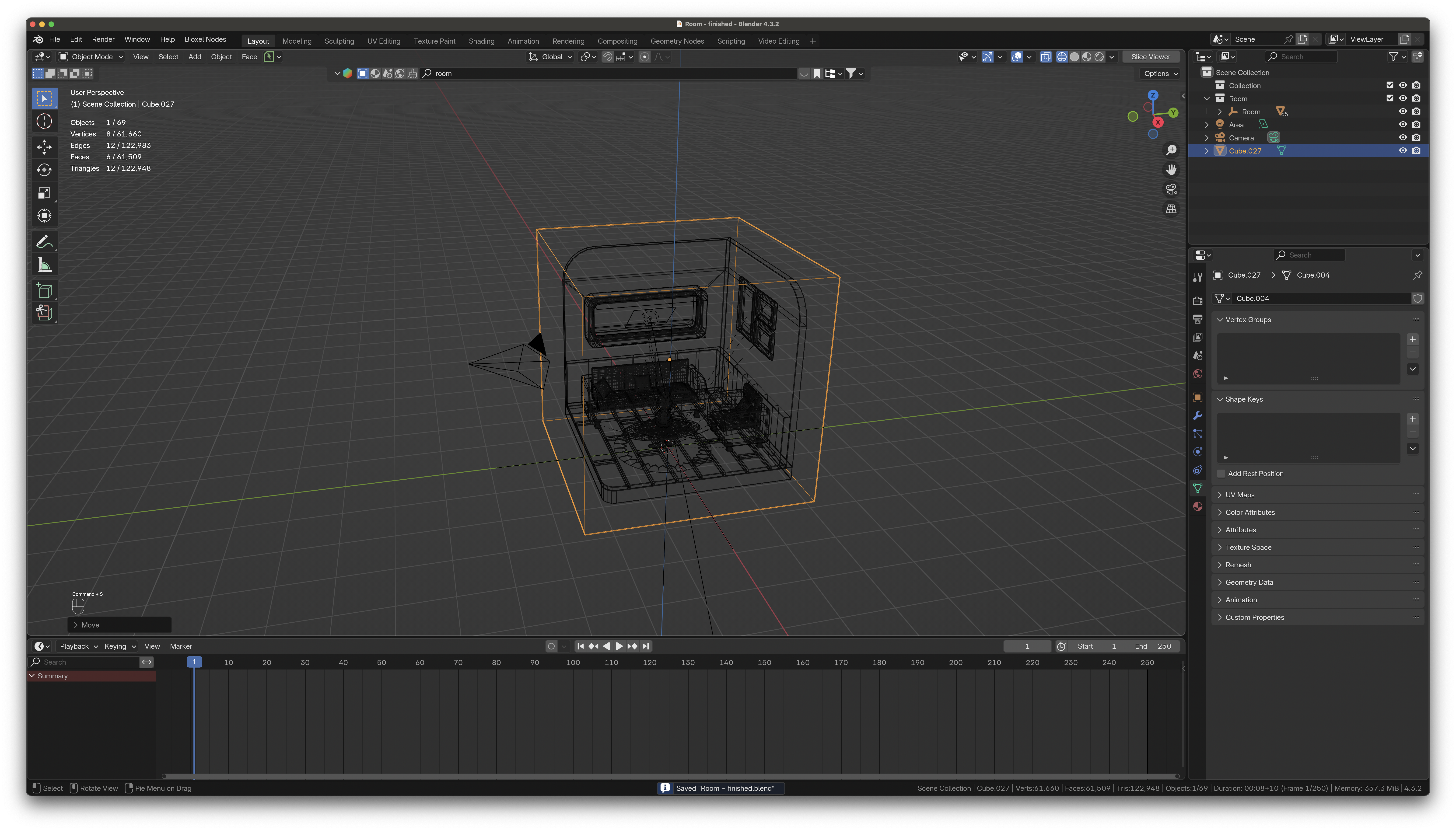Switch to the Modeling workspace tab
Viewport: 1456px width, 830px height.
[x=297, y=41]
